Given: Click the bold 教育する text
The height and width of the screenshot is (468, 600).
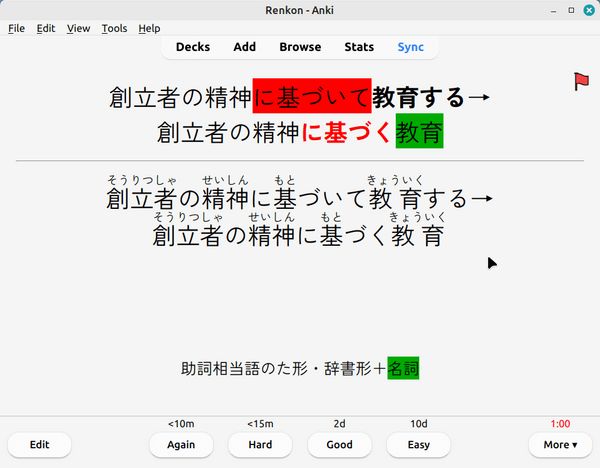Looking at the screenshot, I should pyautogui.click(x=418, y=97).
